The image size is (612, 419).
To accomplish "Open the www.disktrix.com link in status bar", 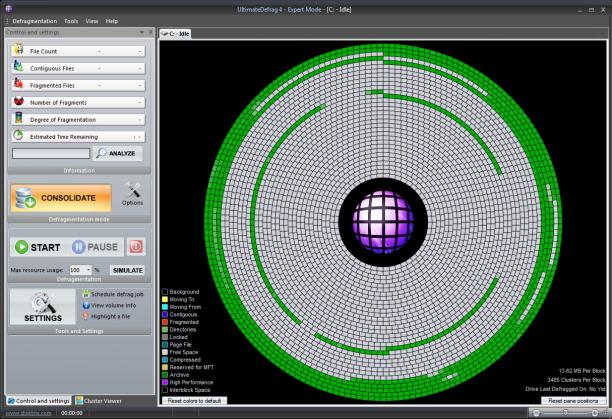I will pyautogui.click(x=28, y=413).
